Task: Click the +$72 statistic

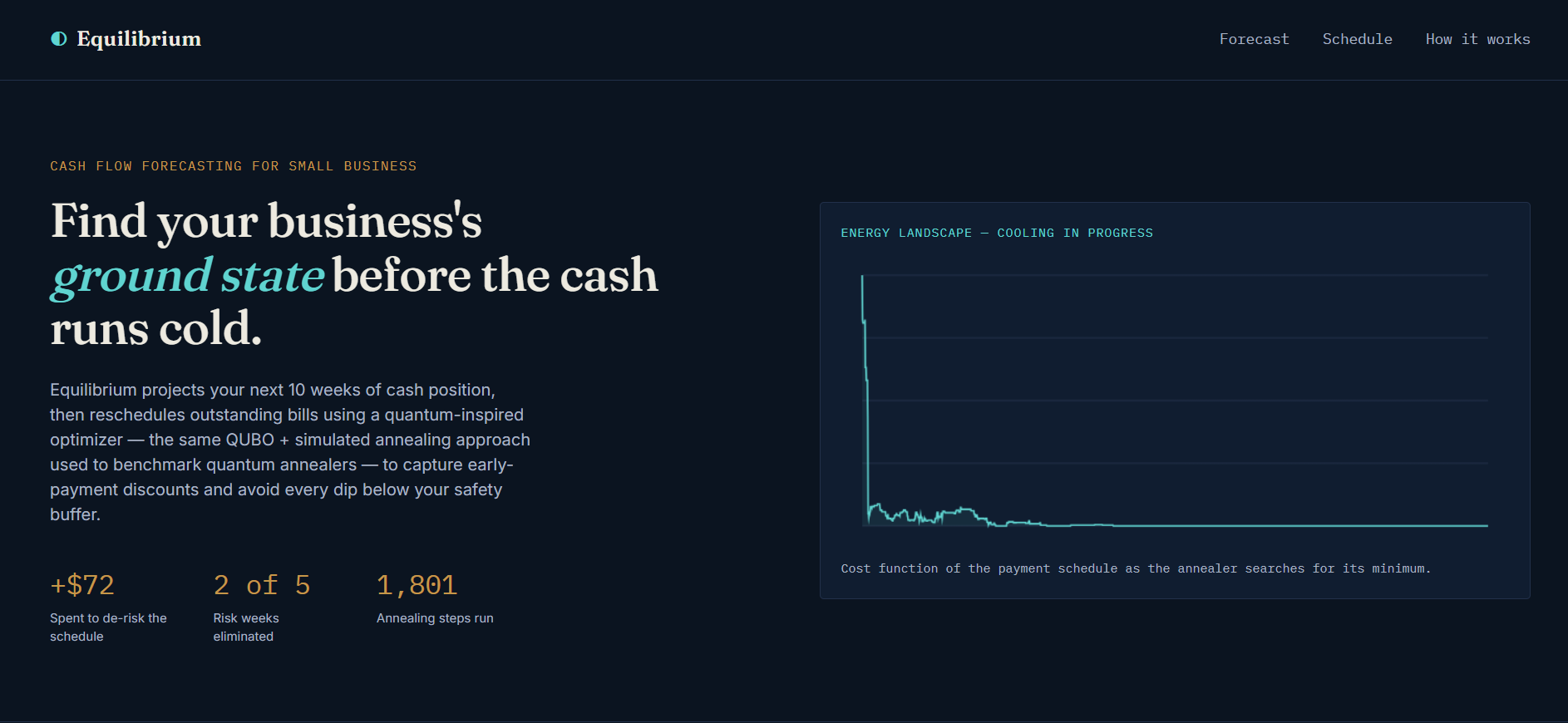Action: pyautogui.click(x=82, y=585)
